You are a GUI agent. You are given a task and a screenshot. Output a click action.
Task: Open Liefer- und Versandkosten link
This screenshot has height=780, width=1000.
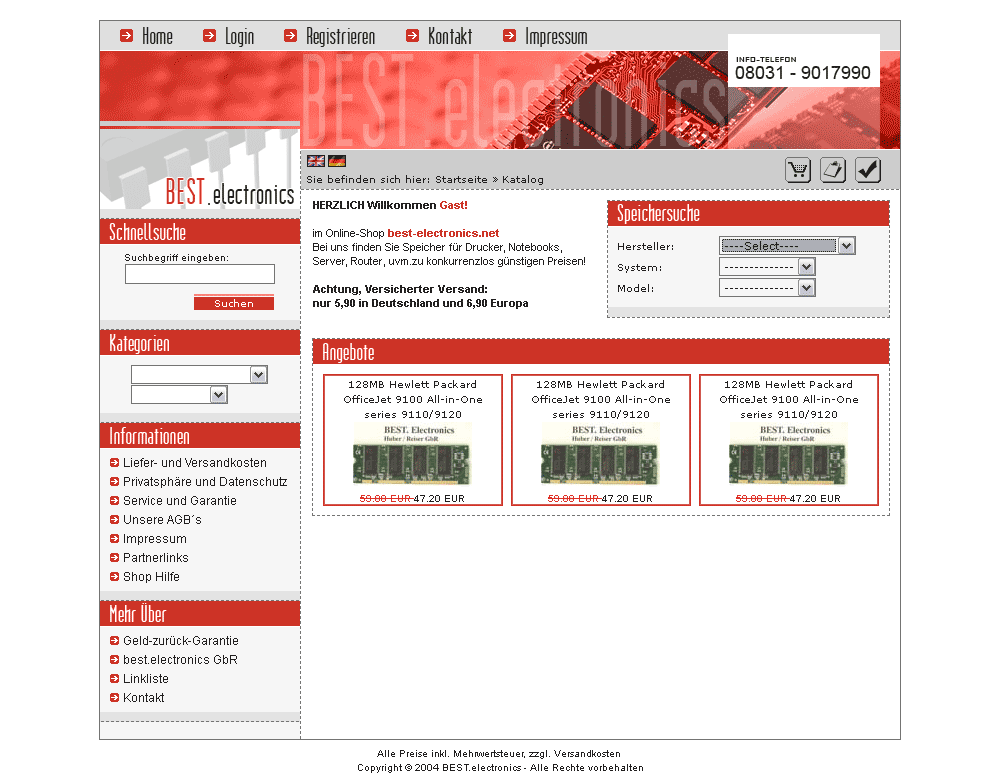(x=195, y=462)
